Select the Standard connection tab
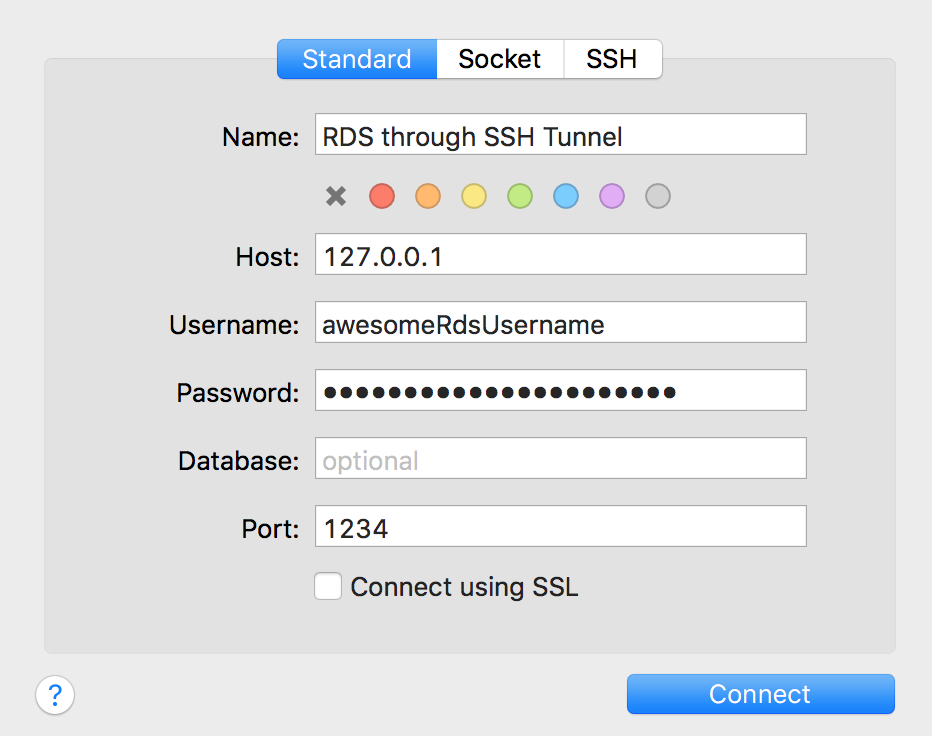This screenshot has width=932, height=736. tap(356, 59)
